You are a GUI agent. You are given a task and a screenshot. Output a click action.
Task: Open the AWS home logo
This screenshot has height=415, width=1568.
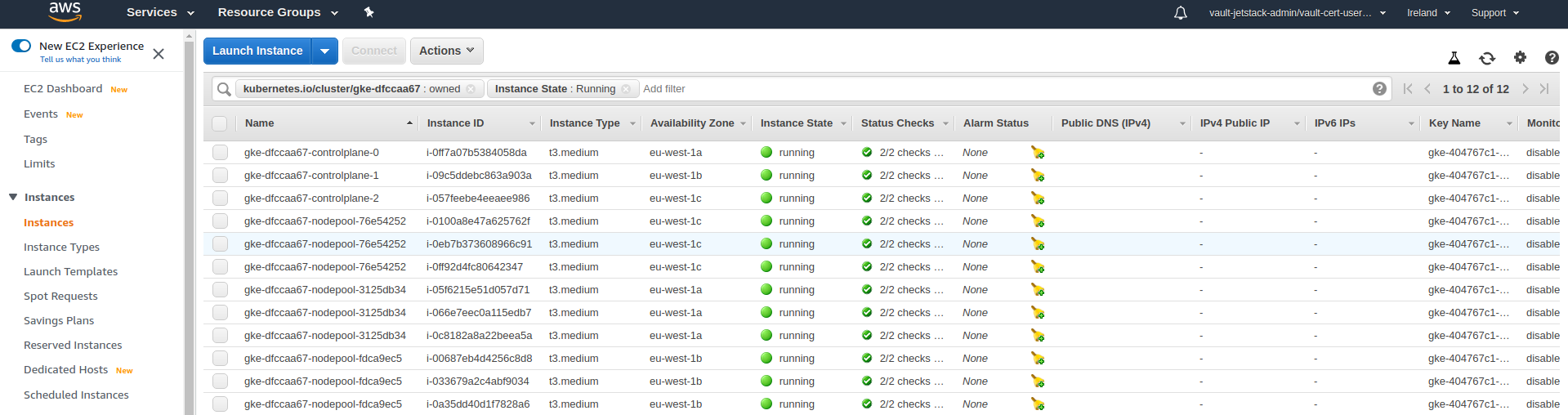[65, 11]
